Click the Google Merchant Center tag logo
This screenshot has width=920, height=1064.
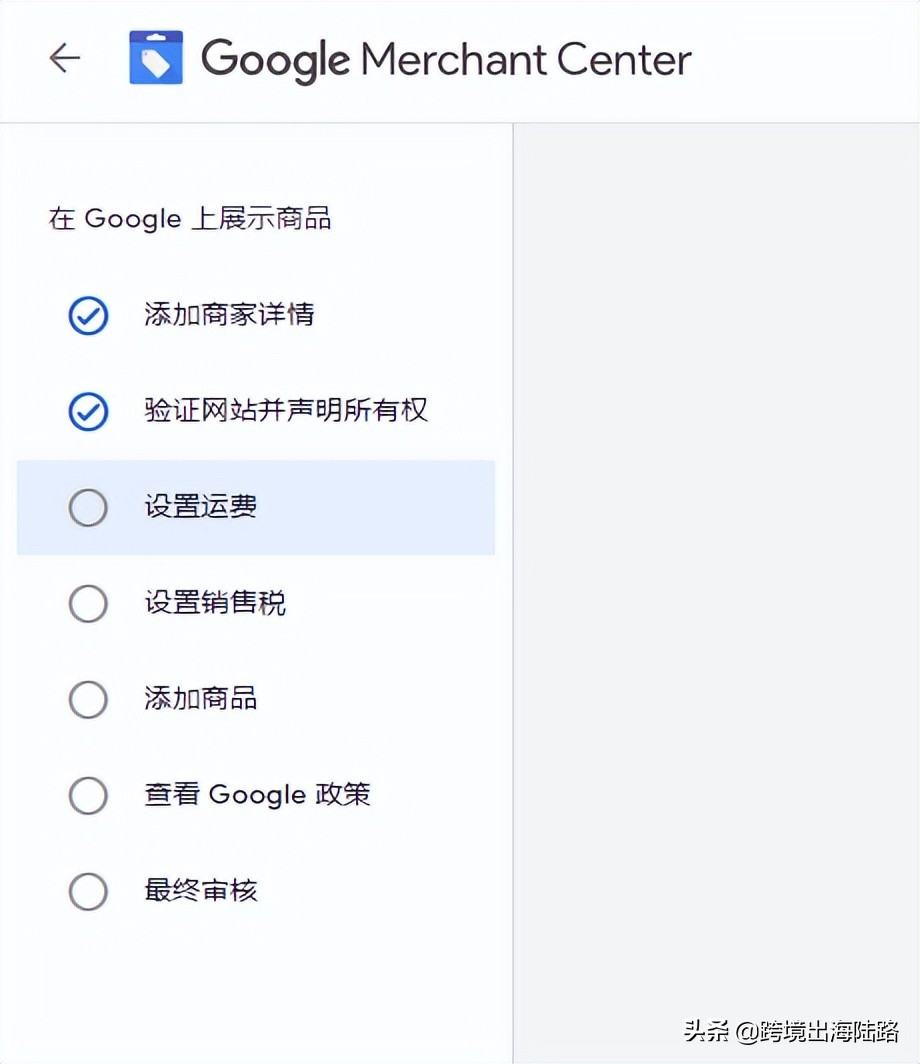pyautogui.click(x=156, y=58)
